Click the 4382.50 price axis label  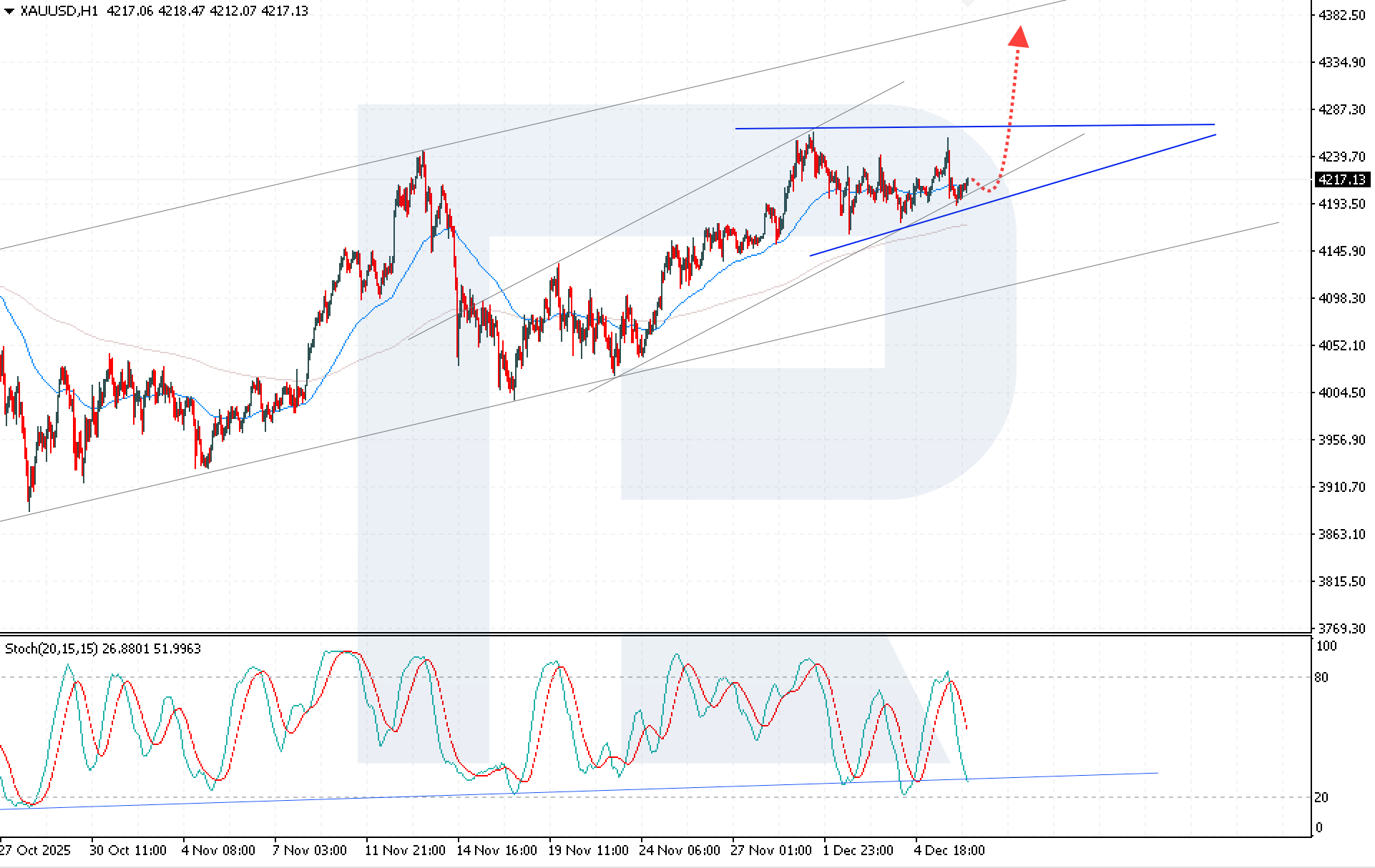tap(1341, 15)
